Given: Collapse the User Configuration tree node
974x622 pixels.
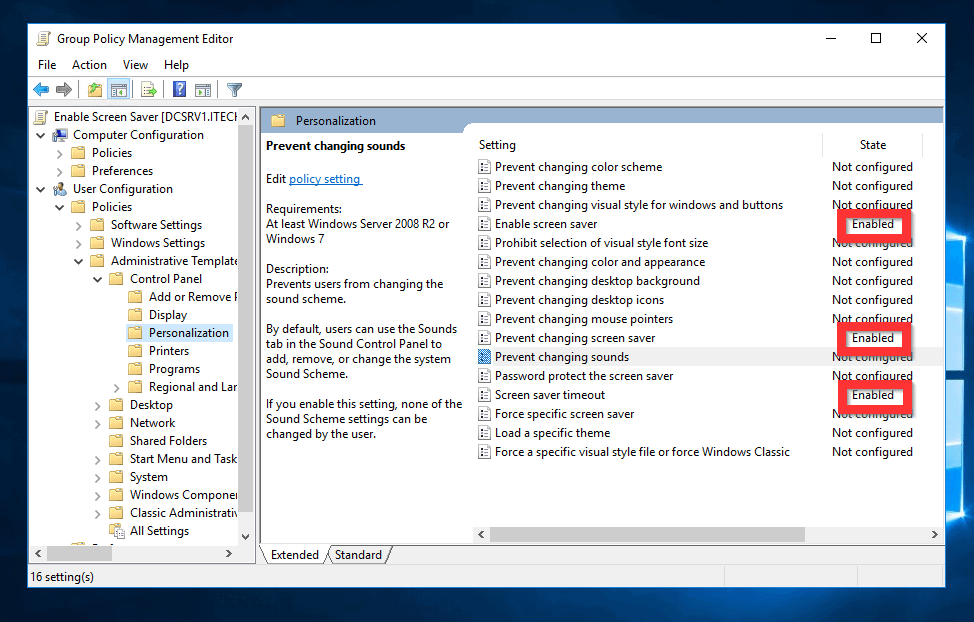Looking at the screenshot, I should [41, 188].
